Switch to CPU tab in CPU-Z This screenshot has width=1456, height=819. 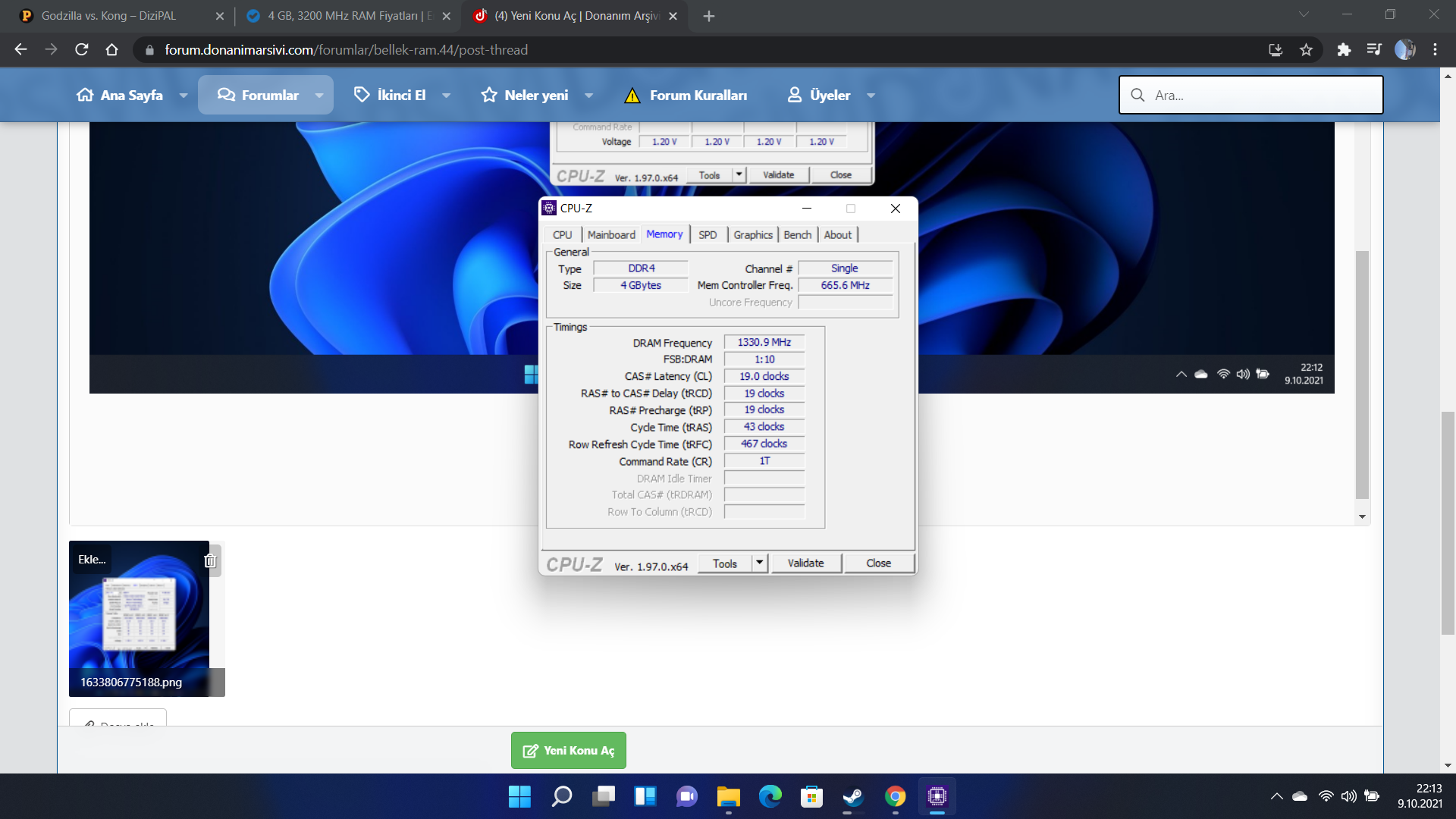pyautogui.click(x=562, y=235)
